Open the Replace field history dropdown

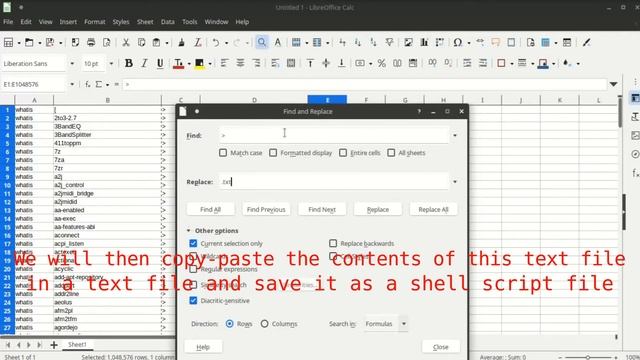(455, 182)
